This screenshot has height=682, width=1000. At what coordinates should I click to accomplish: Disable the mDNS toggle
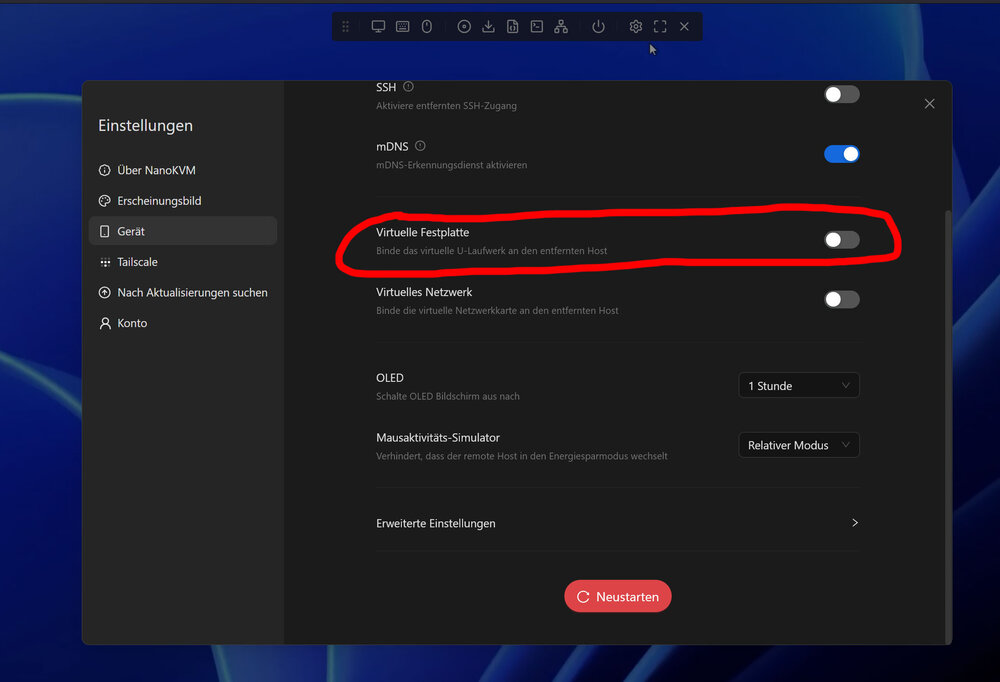(842, 154)
